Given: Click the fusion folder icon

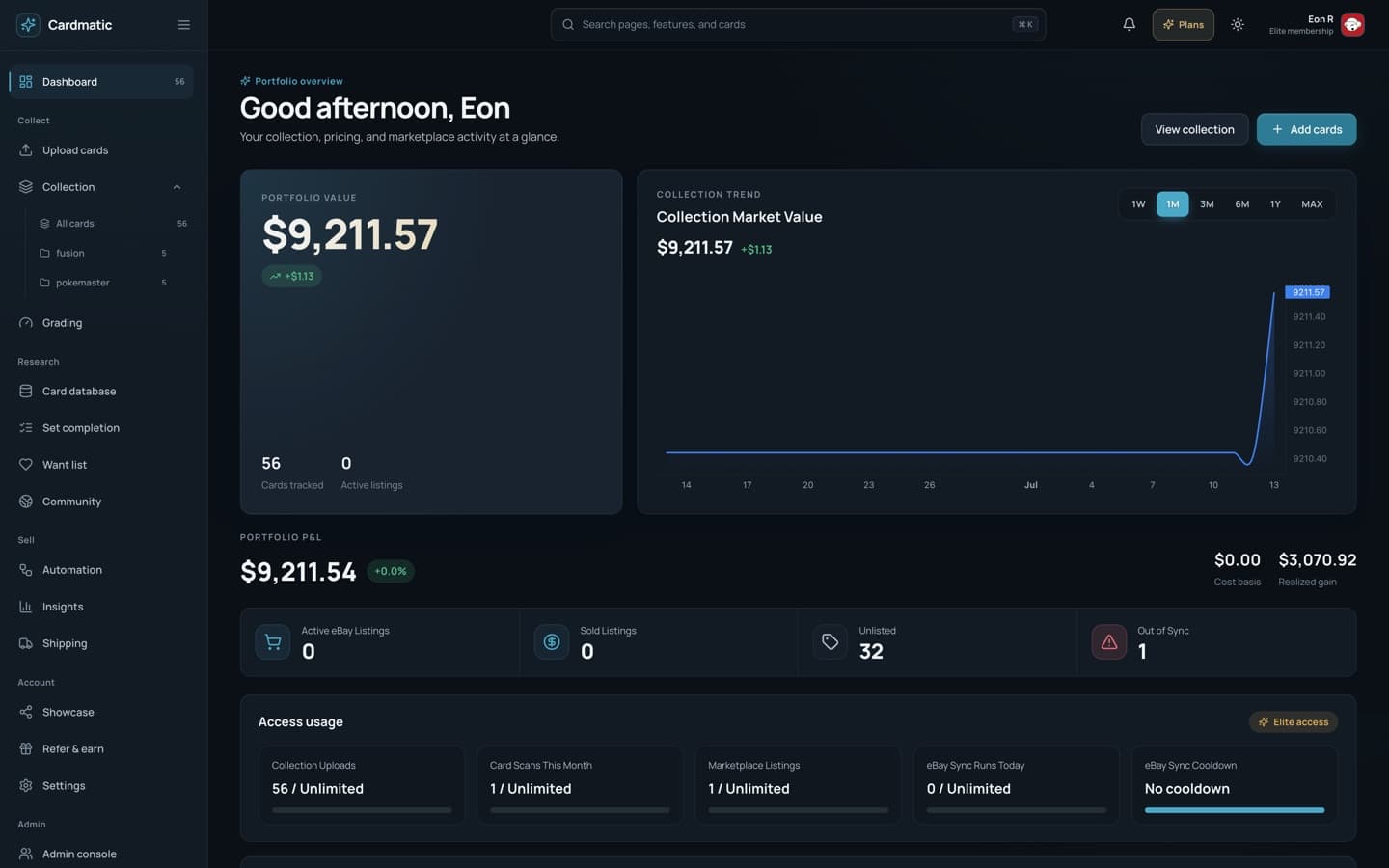Looking at the screenshot, I should coord(44,254).
